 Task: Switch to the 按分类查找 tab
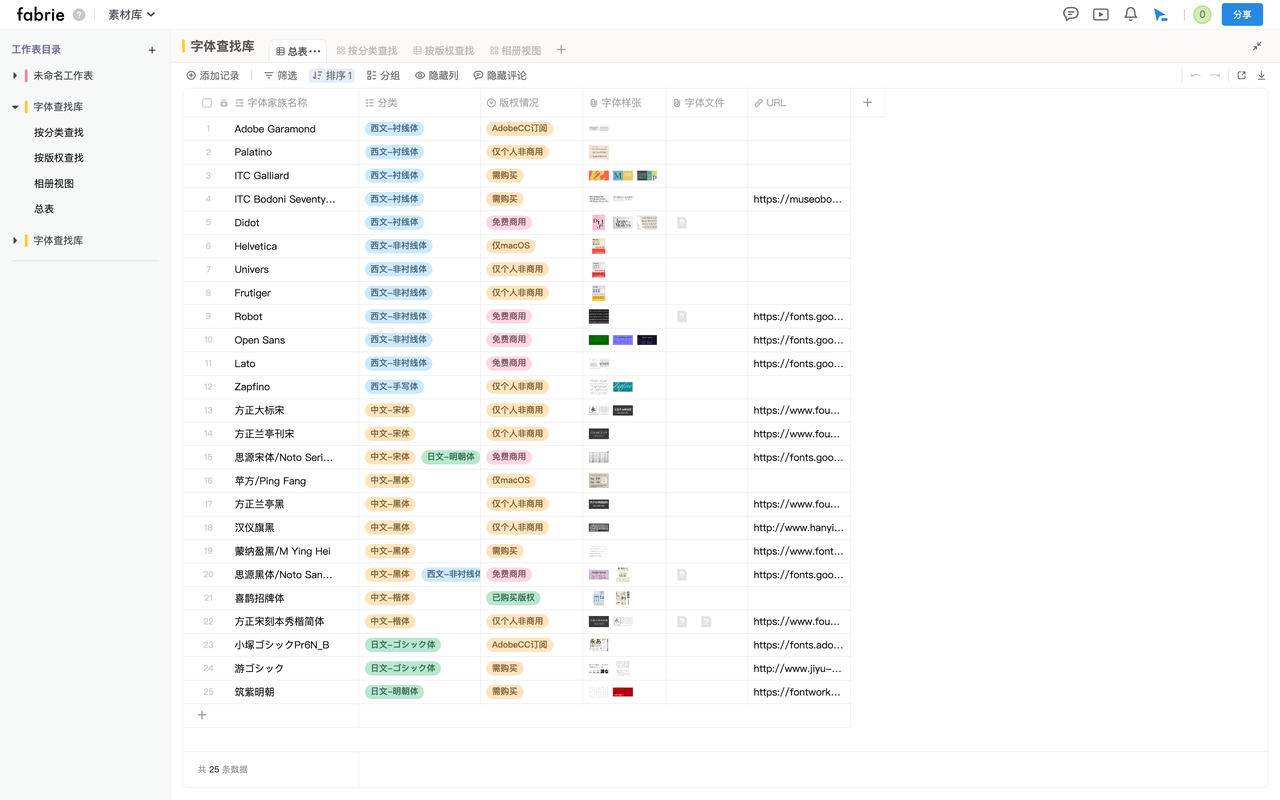[366, 51]
